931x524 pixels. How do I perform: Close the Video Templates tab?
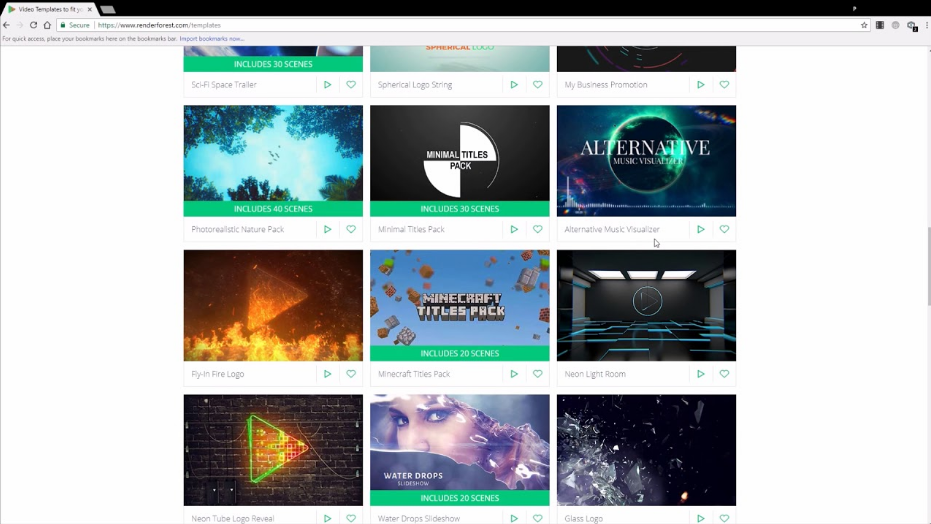(x=90, y=9)
